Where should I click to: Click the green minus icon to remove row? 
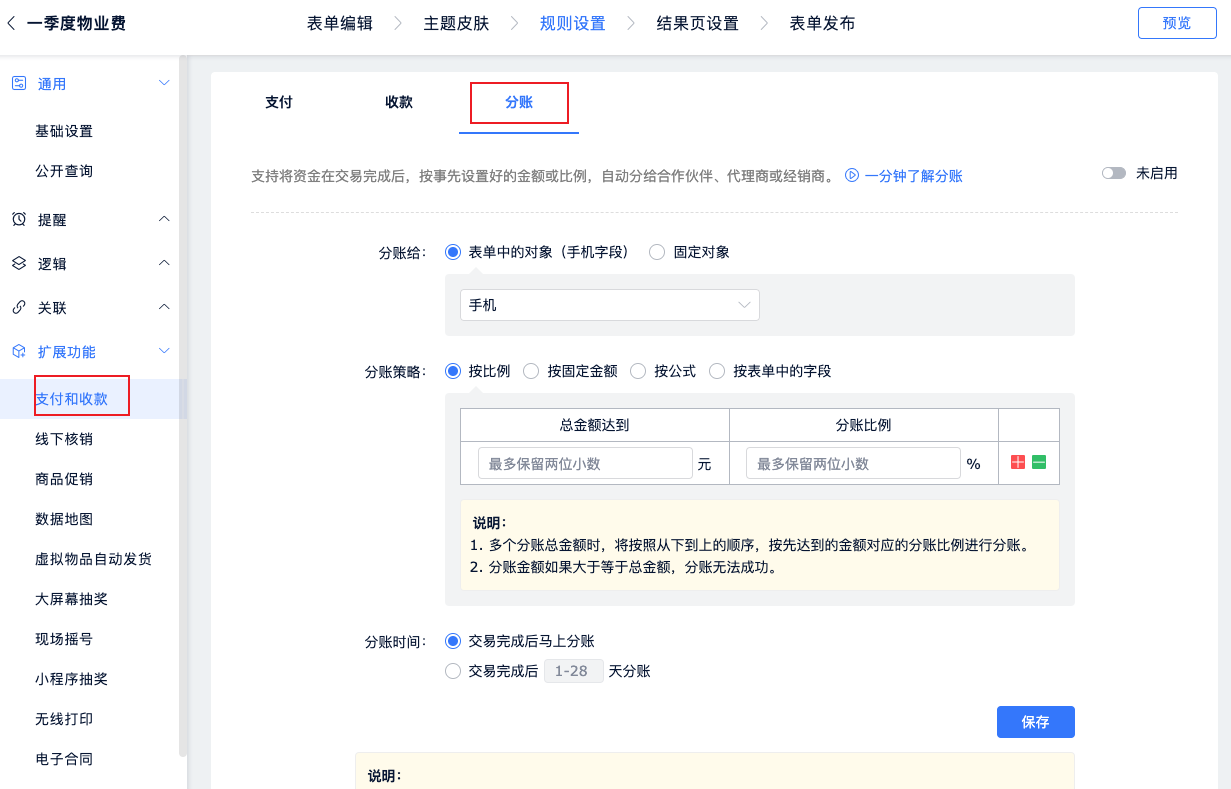tap(1039, 463)
